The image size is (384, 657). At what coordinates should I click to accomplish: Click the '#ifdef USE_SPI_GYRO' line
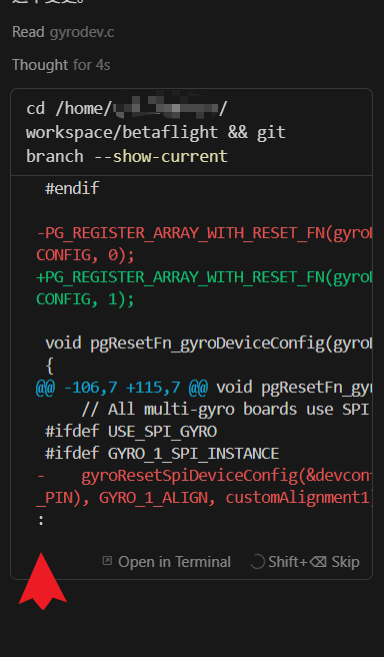tap(131, 432)
